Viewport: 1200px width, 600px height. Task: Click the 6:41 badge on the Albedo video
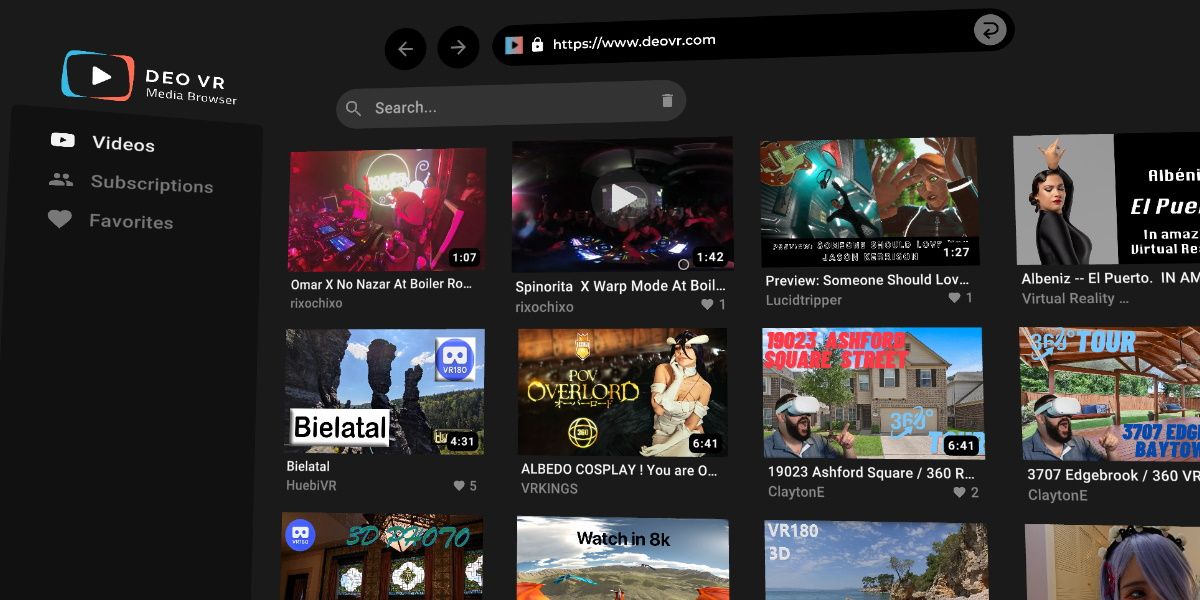pos(705,443)
